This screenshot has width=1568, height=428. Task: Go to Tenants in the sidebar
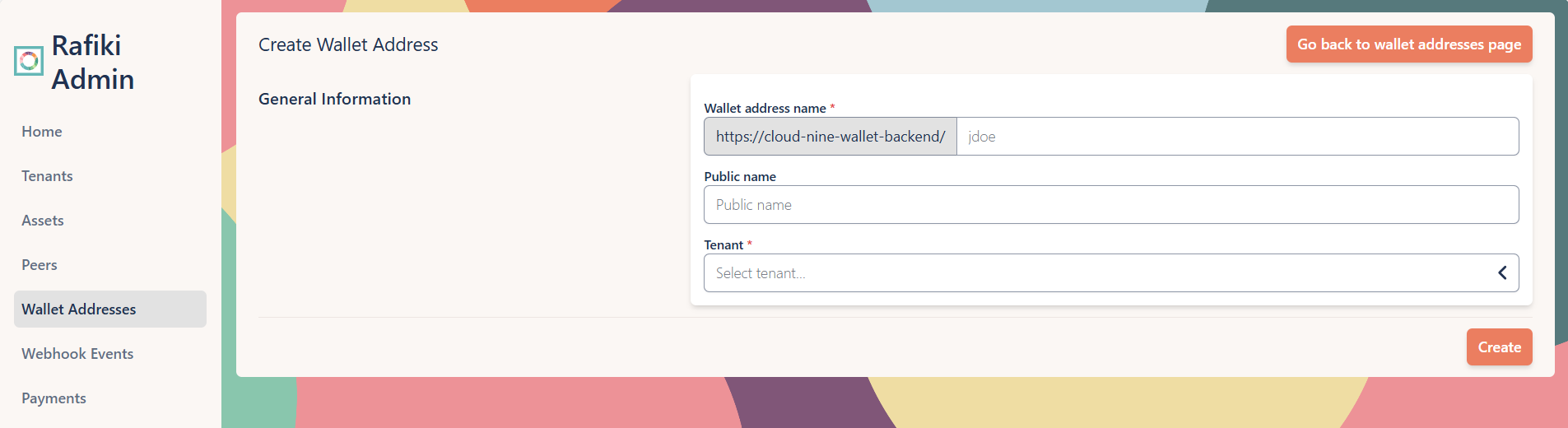click(47, 176)
